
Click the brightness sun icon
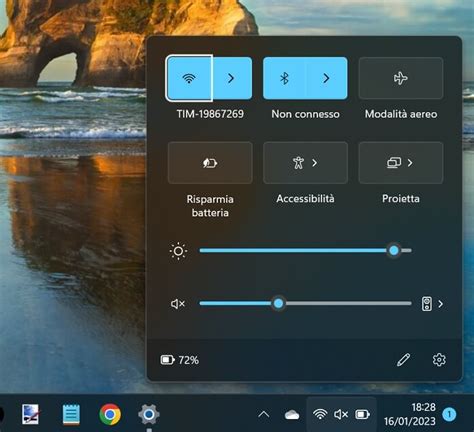[x=178, y=251]
